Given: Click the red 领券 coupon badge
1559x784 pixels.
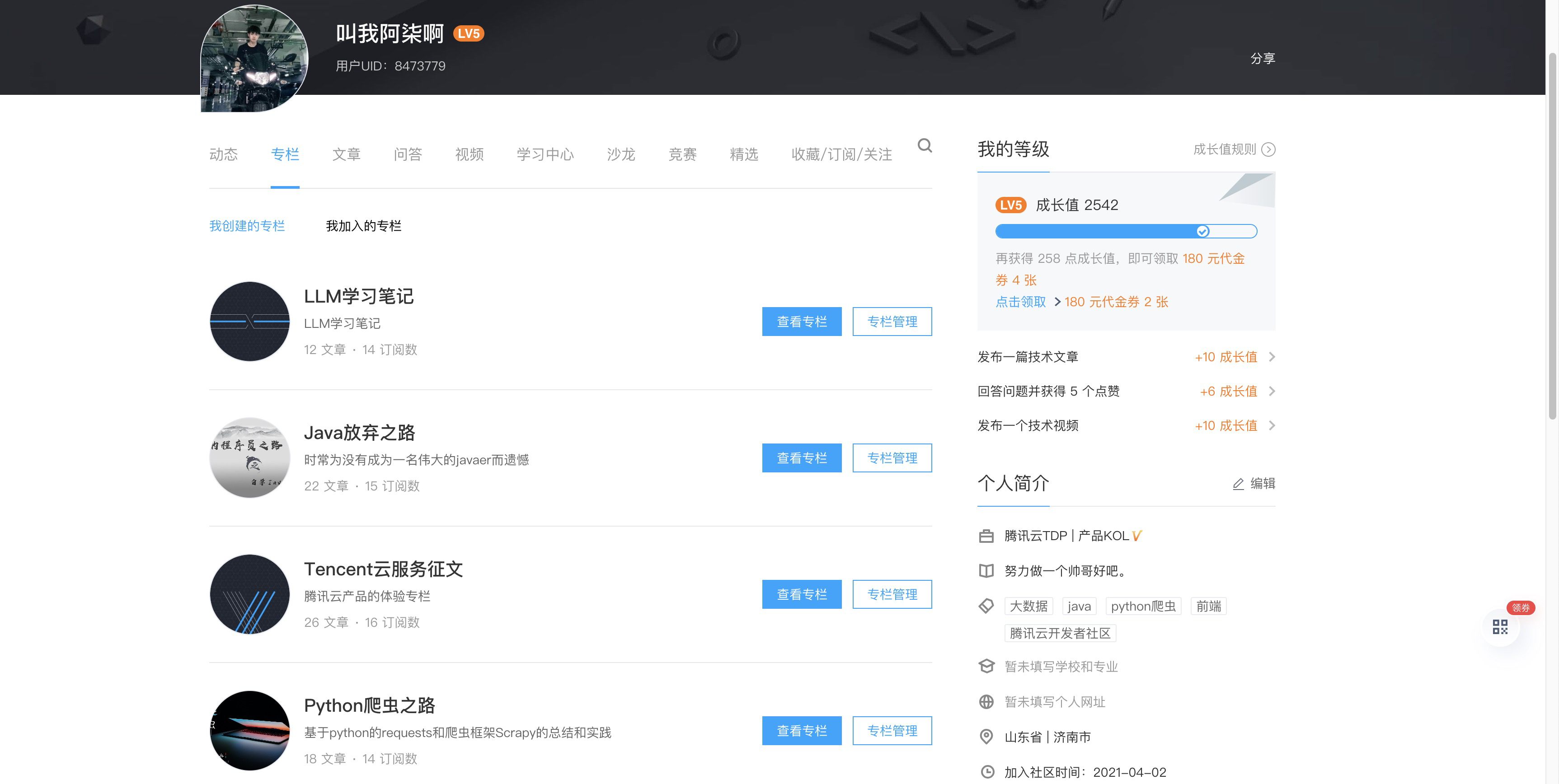Looking at the screenshot, I should click(1520, 608).
